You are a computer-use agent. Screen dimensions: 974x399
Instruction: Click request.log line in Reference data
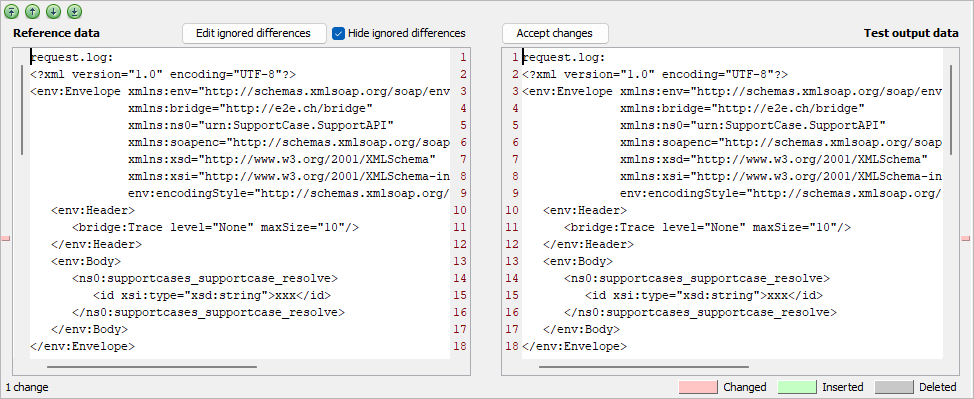72,58
